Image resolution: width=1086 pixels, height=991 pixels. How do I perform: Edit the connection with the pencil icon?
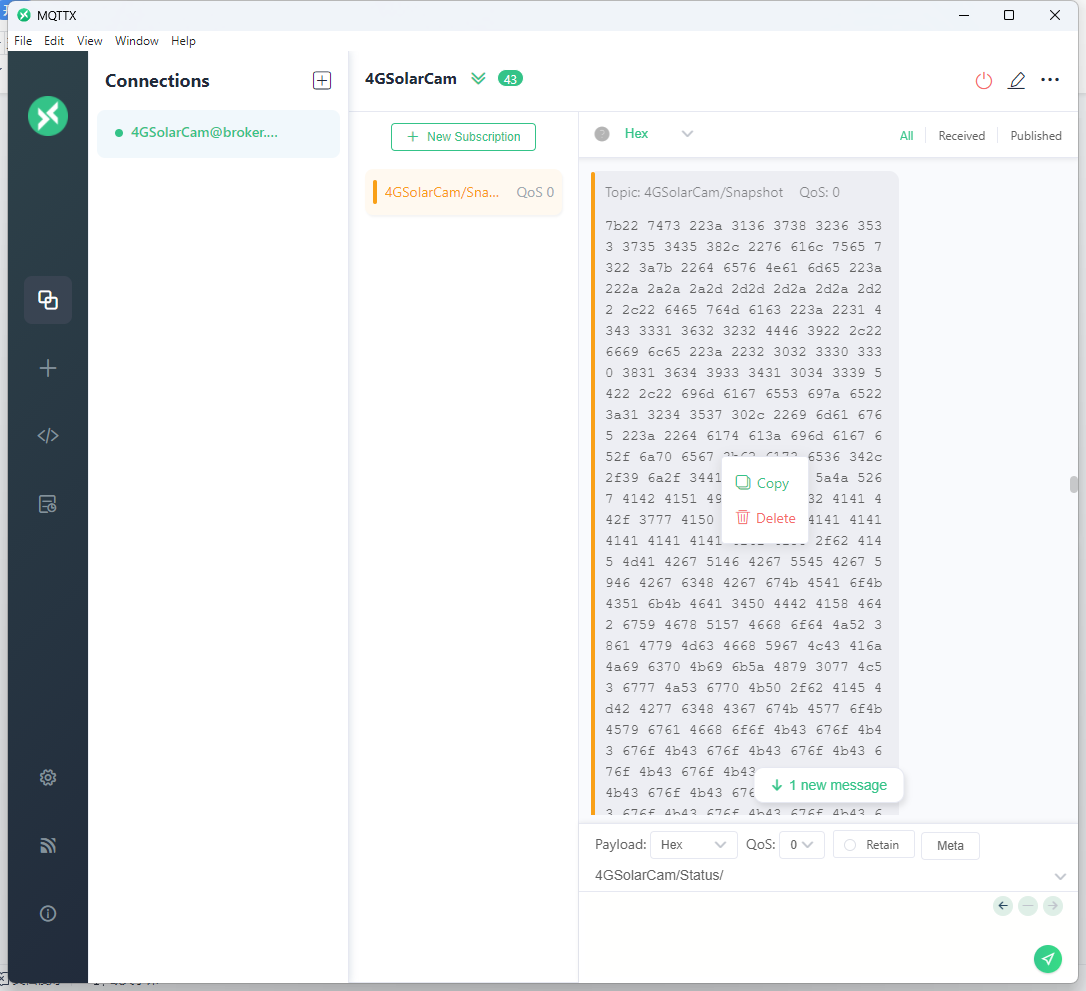(1016, 80)
